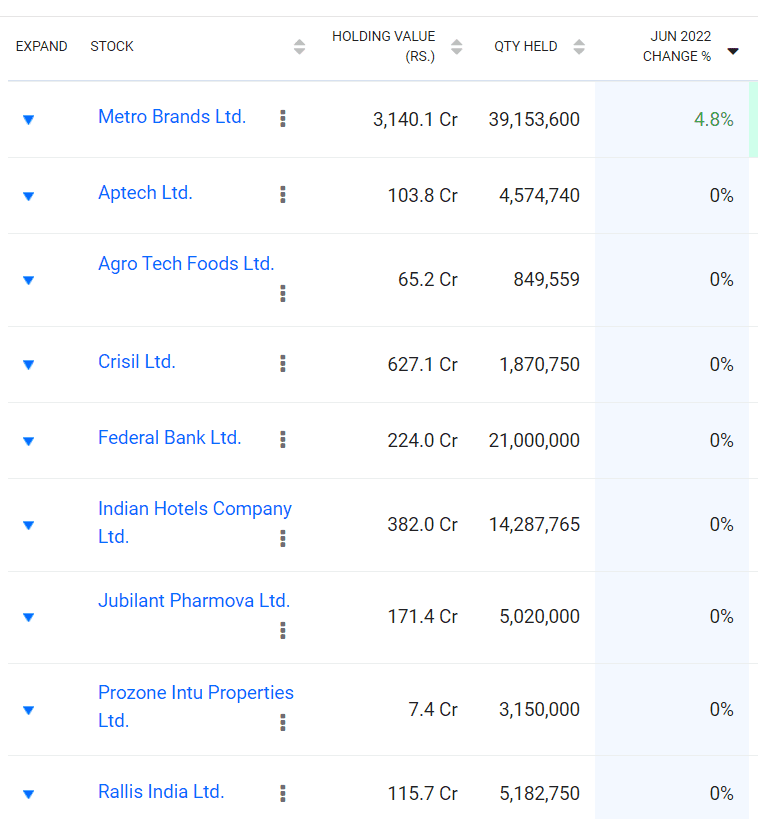
Task: Open the three-dot menu for Prozone Intu Properties Ltd.
Action: (283, 722)
